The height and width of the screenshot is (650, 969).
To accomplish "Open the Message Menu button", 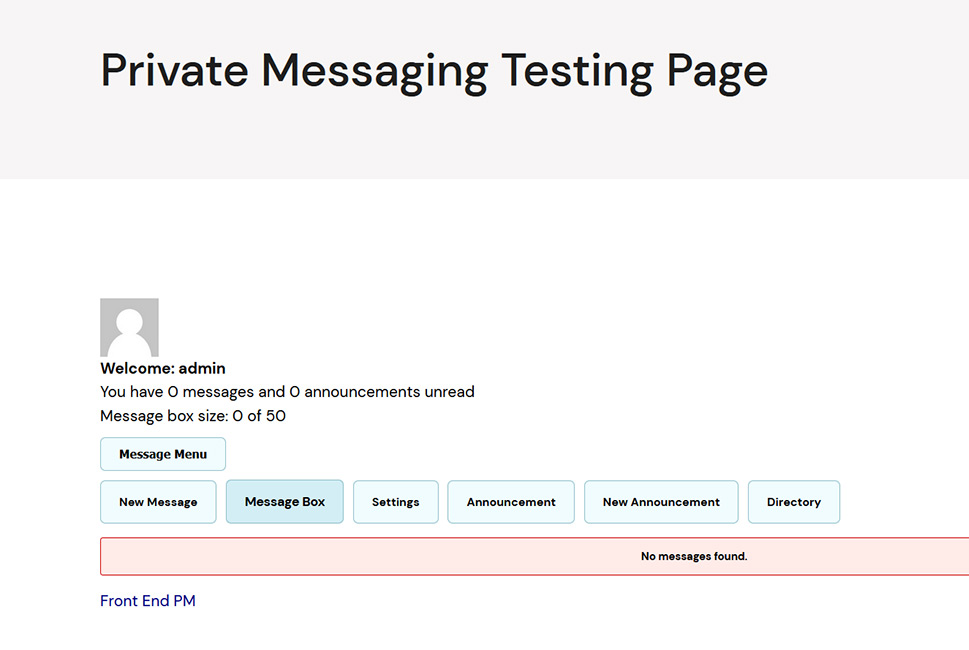I will (163, 454).
